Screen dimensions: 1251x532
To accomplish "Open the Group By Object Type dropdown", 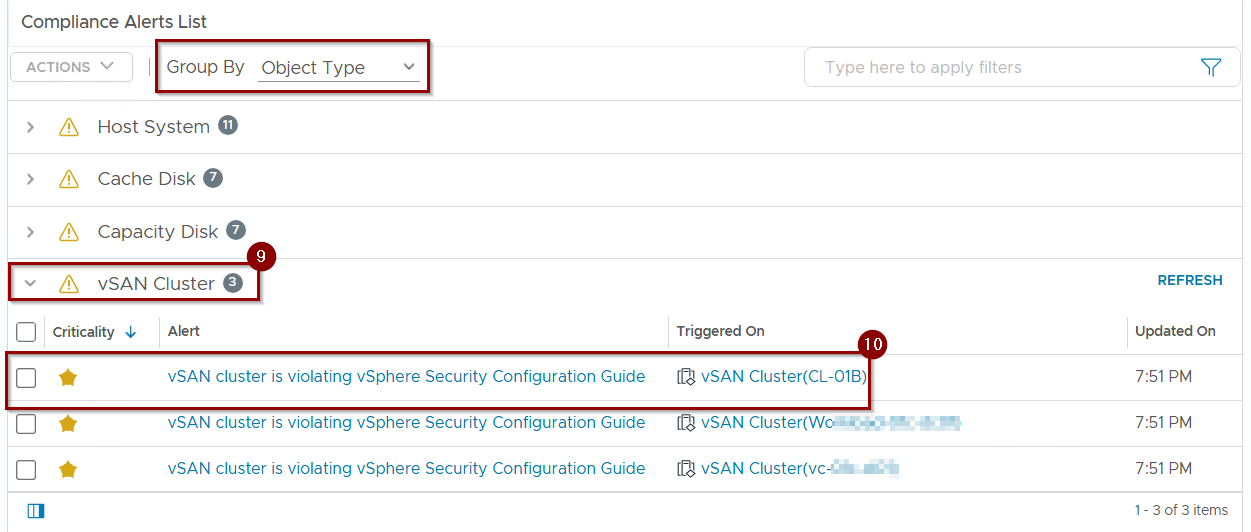I will coord(338,68).
